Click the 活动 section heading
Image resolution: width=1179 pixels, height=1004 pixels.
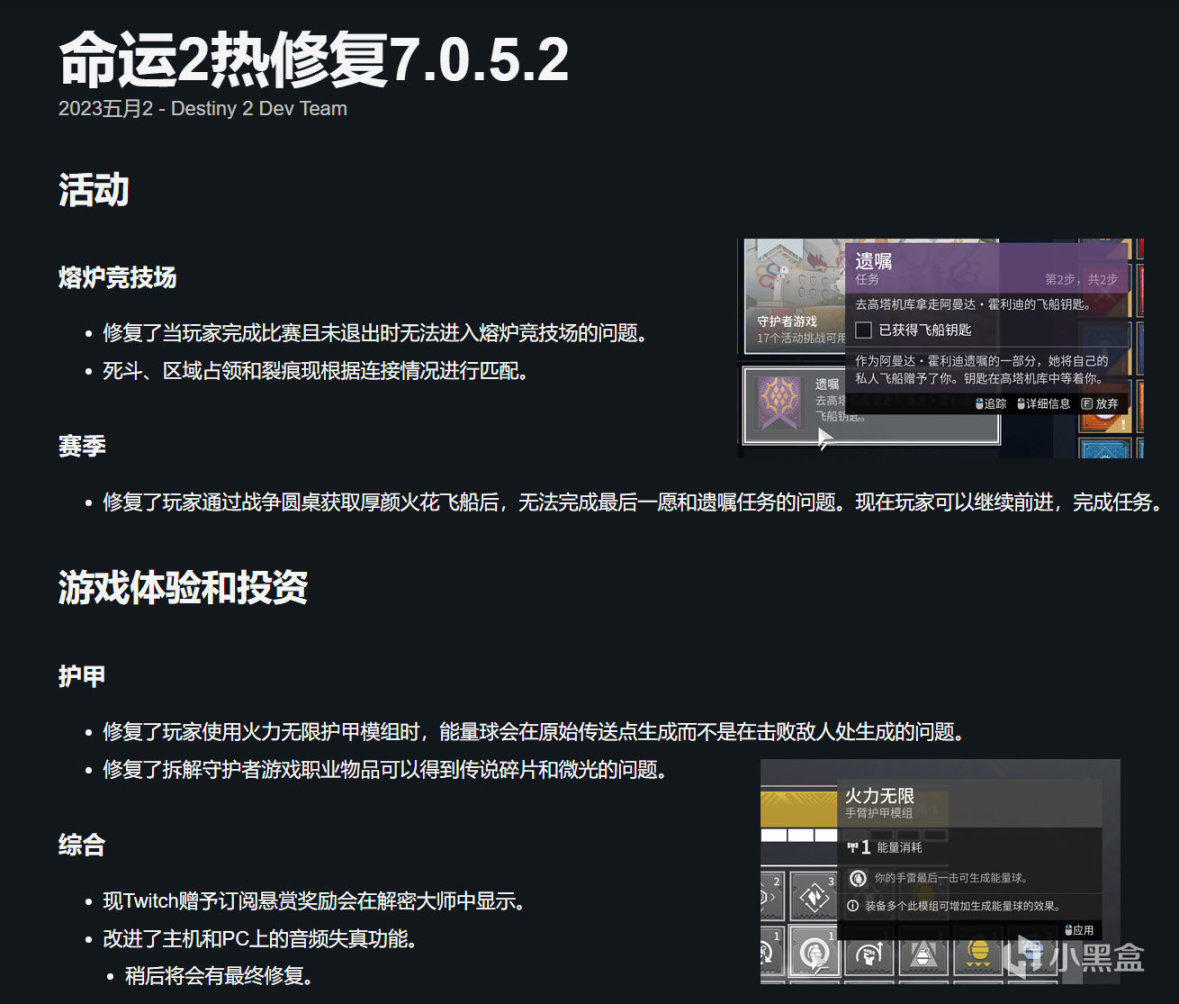(94, 190)
